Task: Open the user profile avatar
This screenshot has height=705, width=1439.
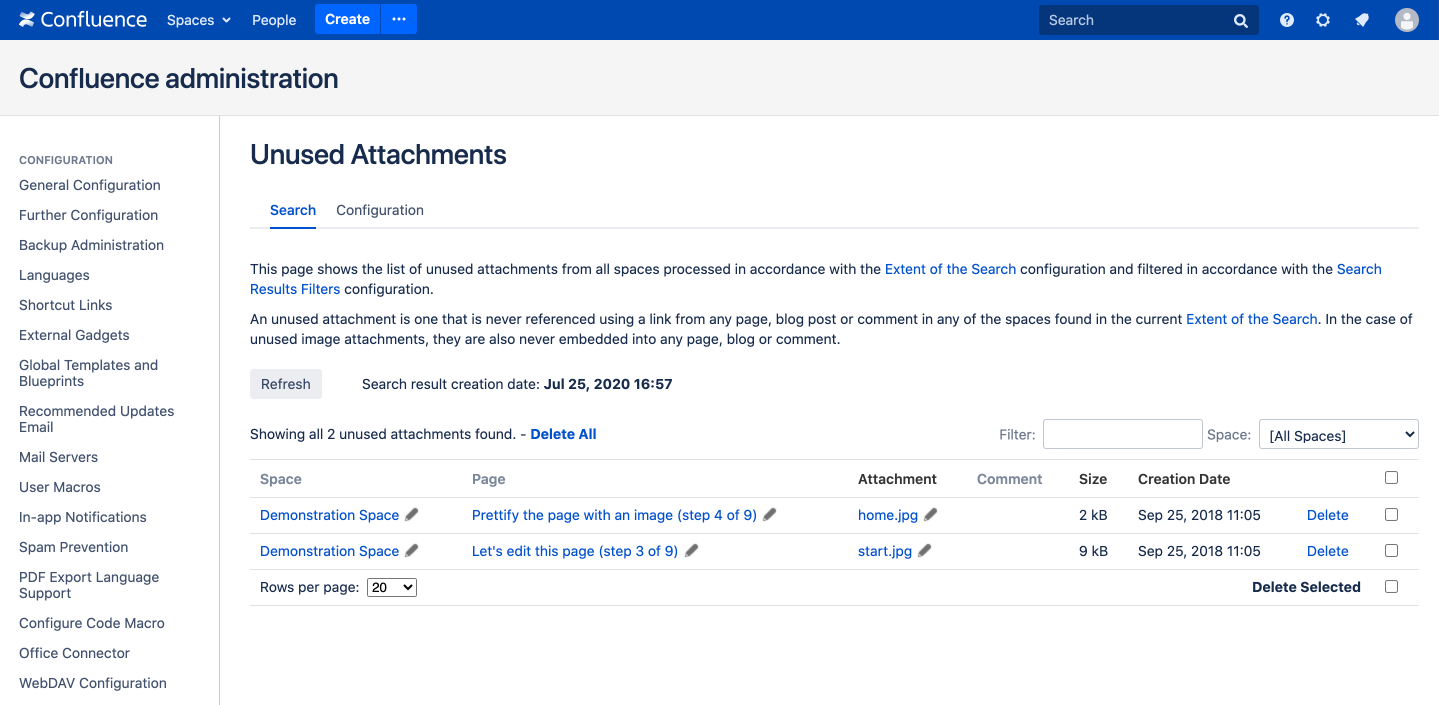Action: point(1407,20)
